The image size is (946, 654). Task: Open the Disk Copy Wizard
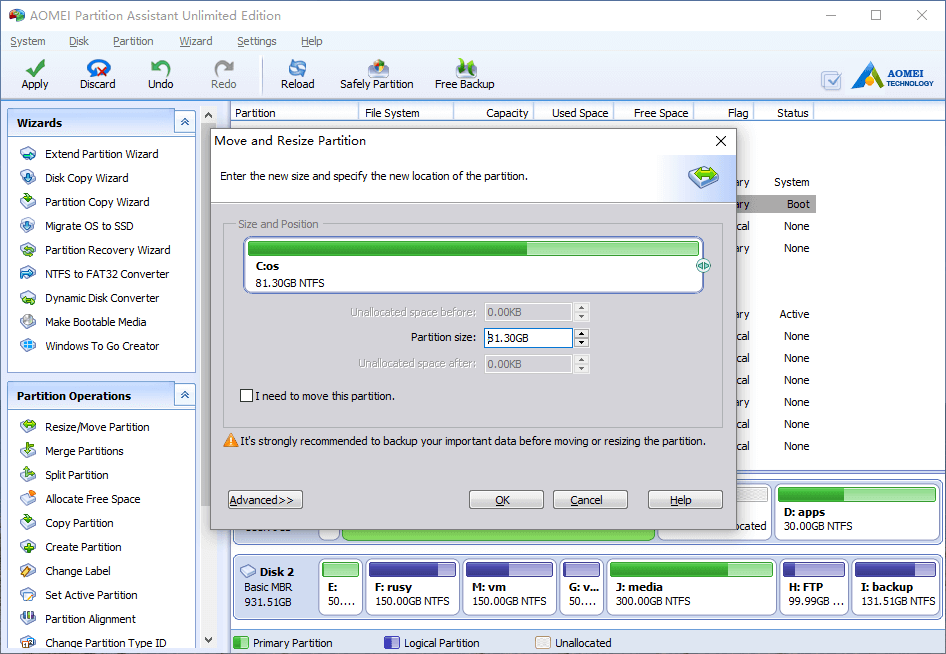86,178
